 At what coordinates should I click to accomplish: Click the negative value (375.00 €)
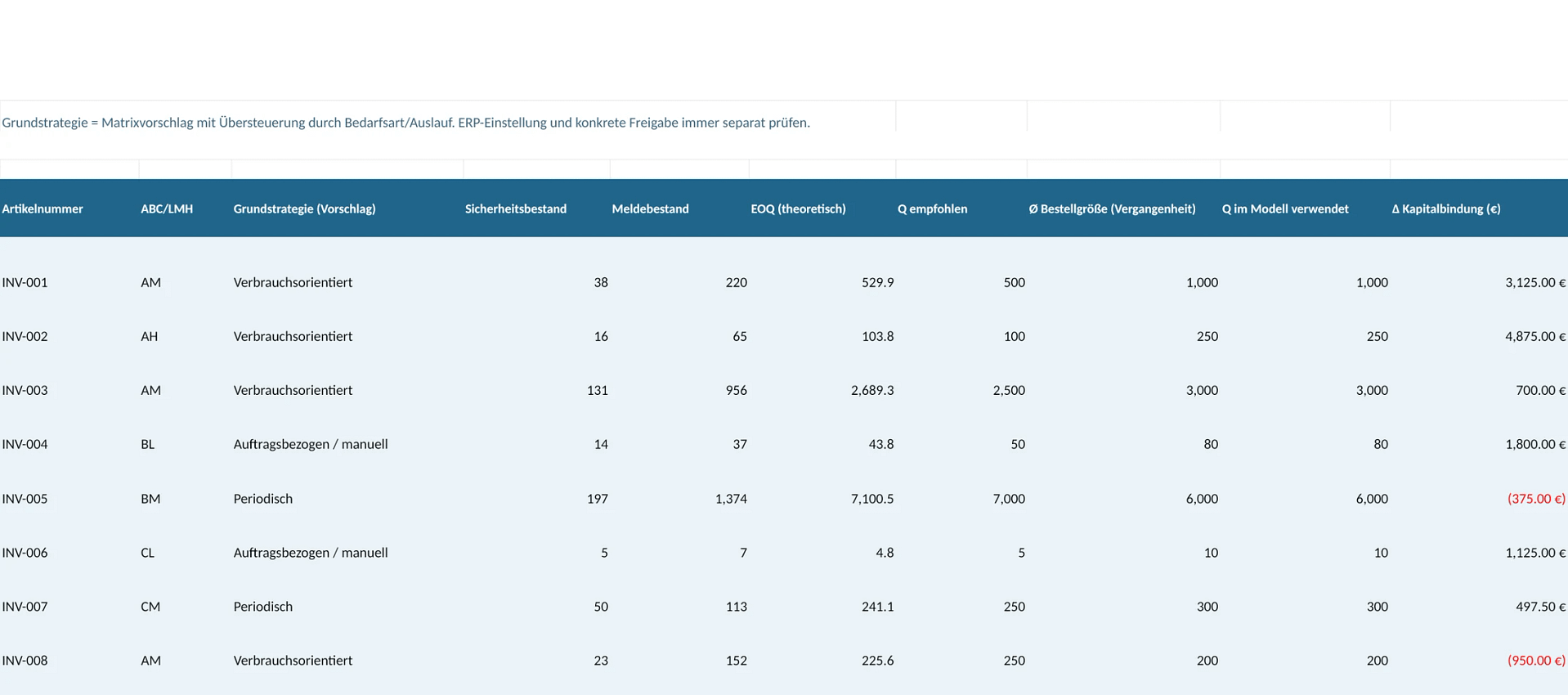coord(1536,499)
